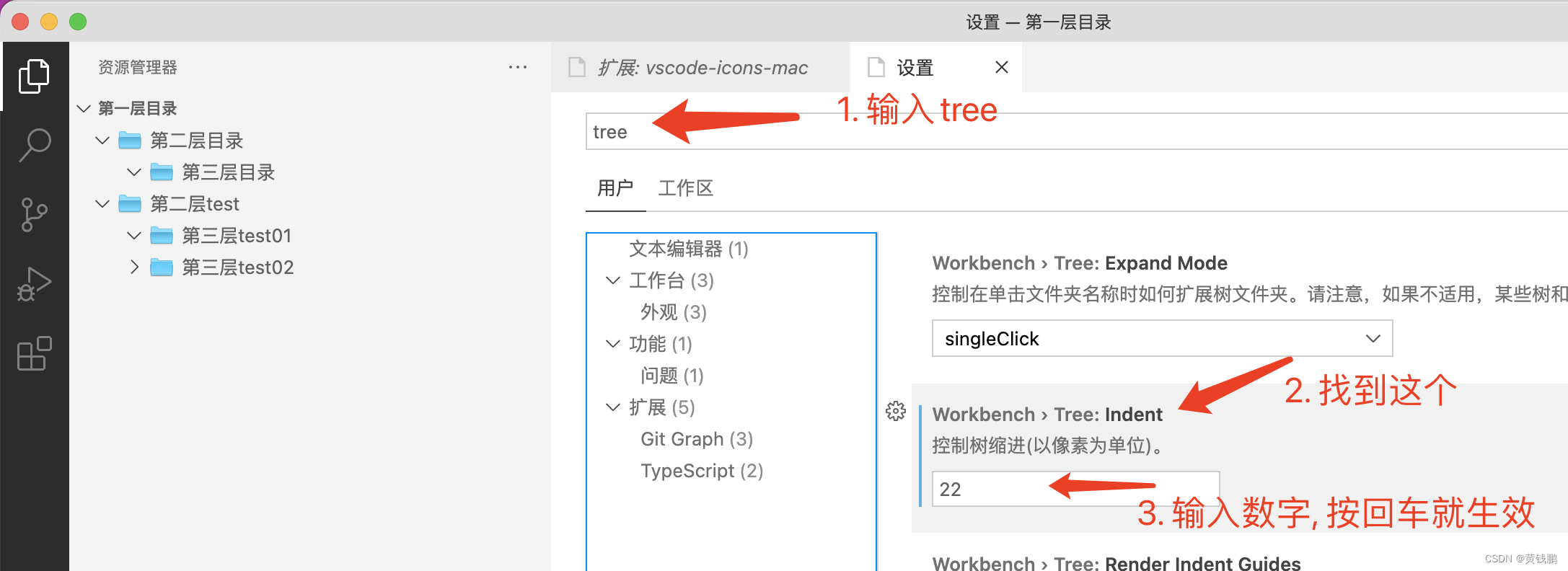The height and width of the screenshot is (571, 1568).
Task: Expand the 第三层test02 folder chevron
Action: (x=134, y=267)
